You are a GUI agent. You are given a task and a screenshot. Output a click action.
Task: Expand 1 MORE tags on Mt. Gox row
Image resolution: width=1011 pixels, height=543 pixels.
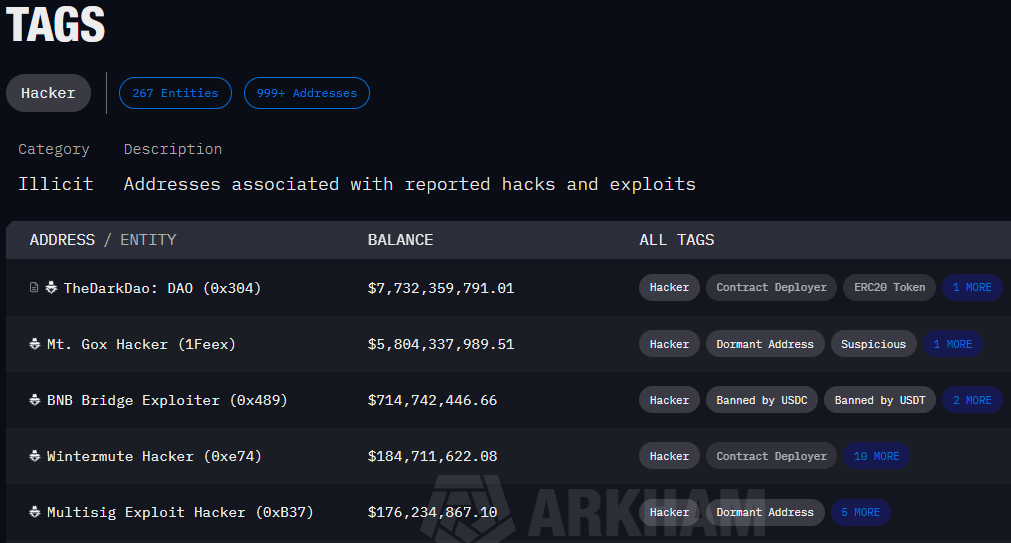point(953,344)
